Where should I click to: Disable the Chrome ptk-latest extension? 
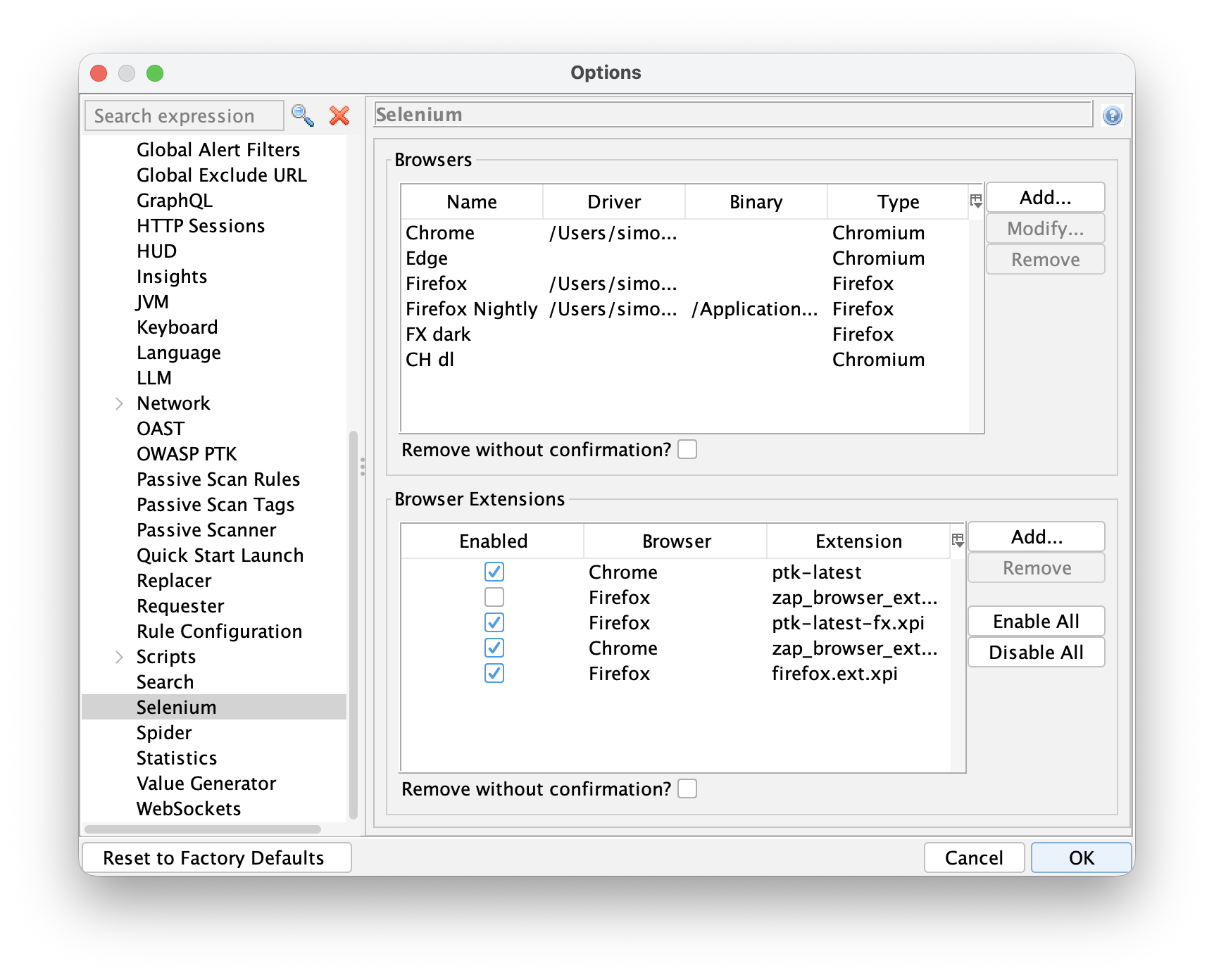(494, 572)
